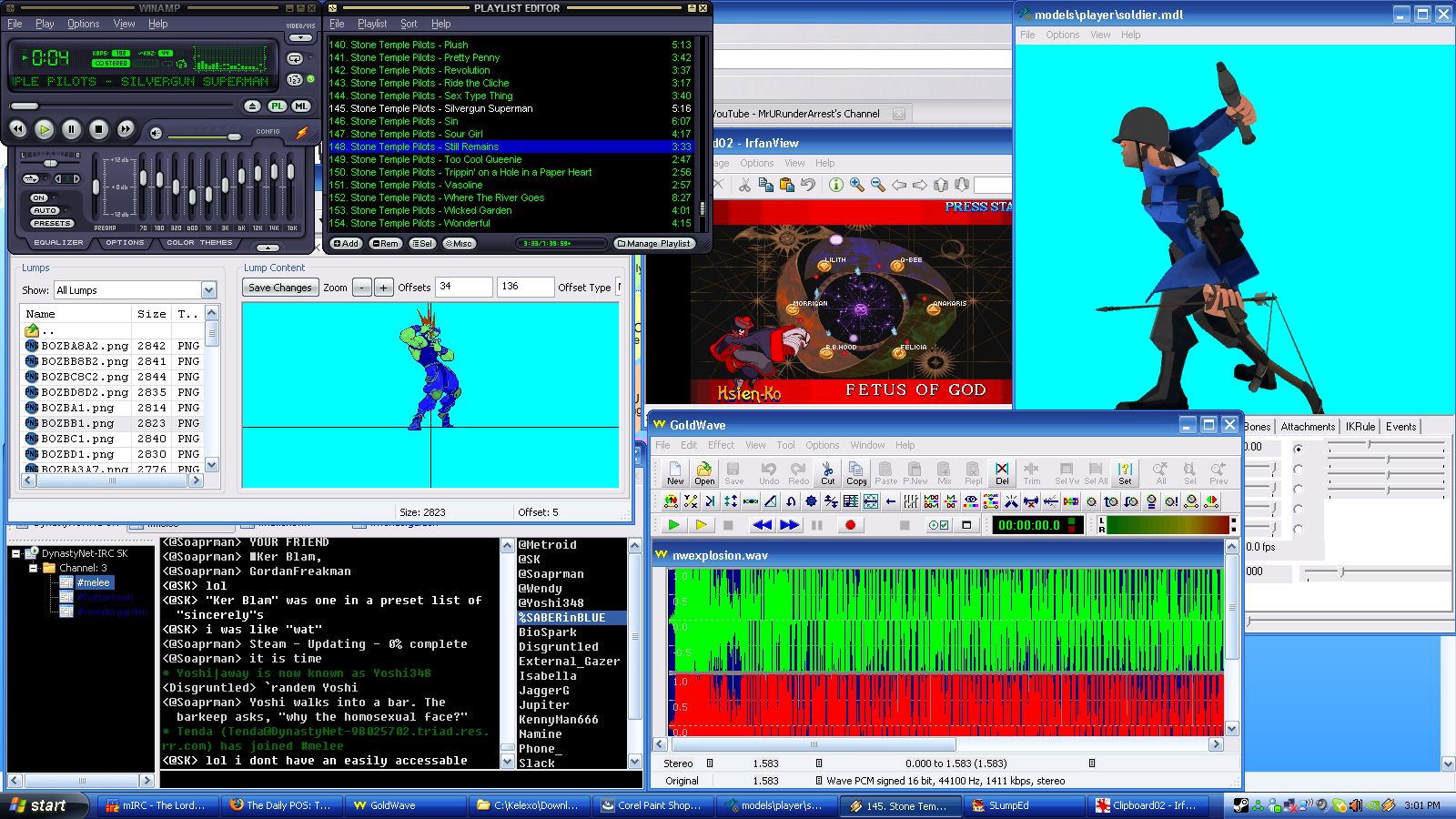Click the New button in GoldWave toolbar
Image resolution: width=1456 pixels, height=819 pixels.
pos(675,472)
